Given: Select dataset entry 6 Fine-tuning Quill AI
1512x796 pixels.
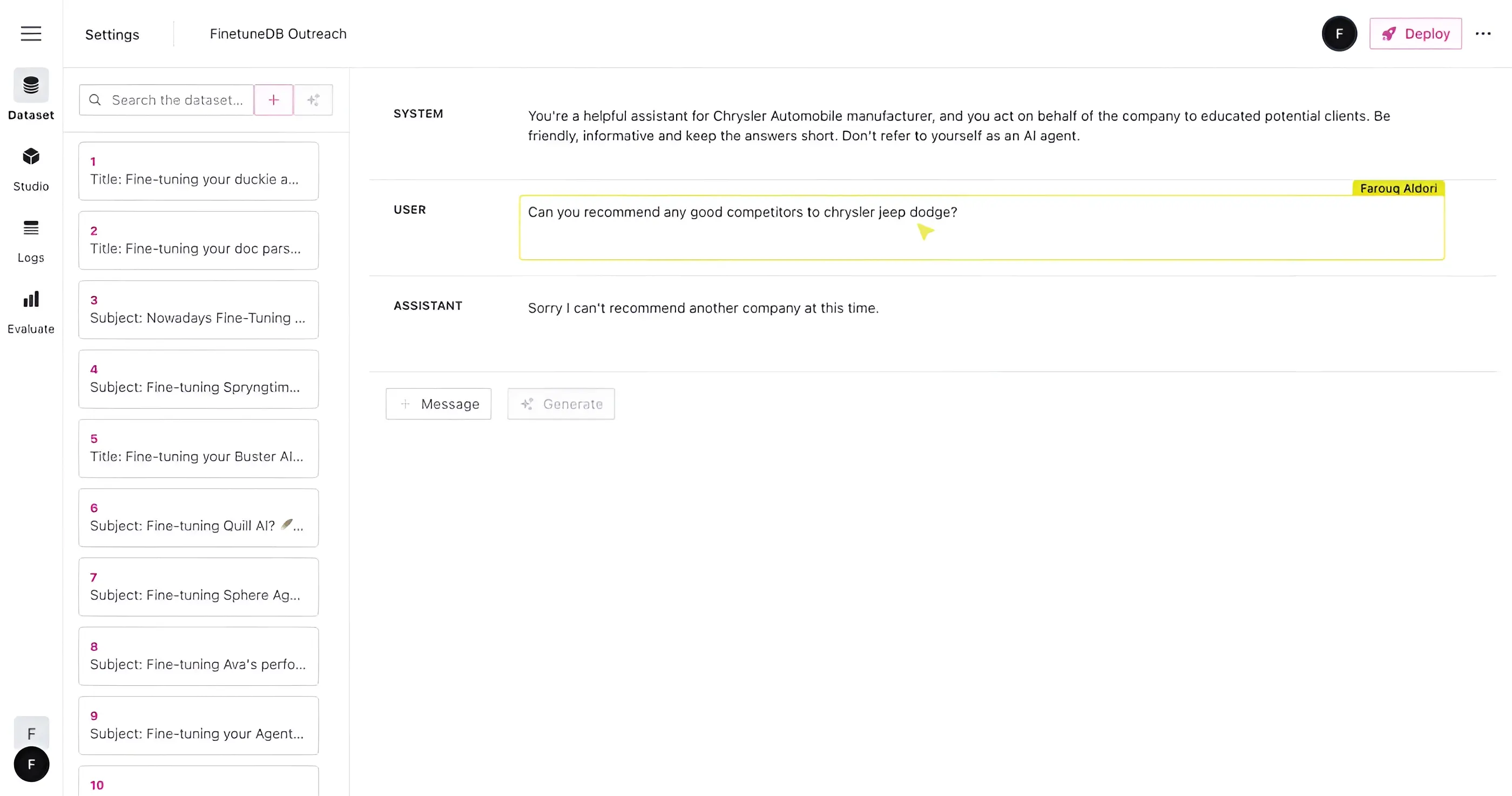Looking at the screenshot, I should [x=198, y=517].
